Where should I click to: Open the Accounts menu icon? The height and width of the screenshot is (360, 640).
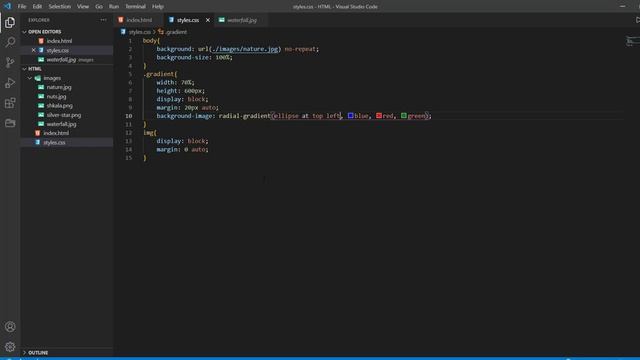pyautogui.click(x=10, y=327)
